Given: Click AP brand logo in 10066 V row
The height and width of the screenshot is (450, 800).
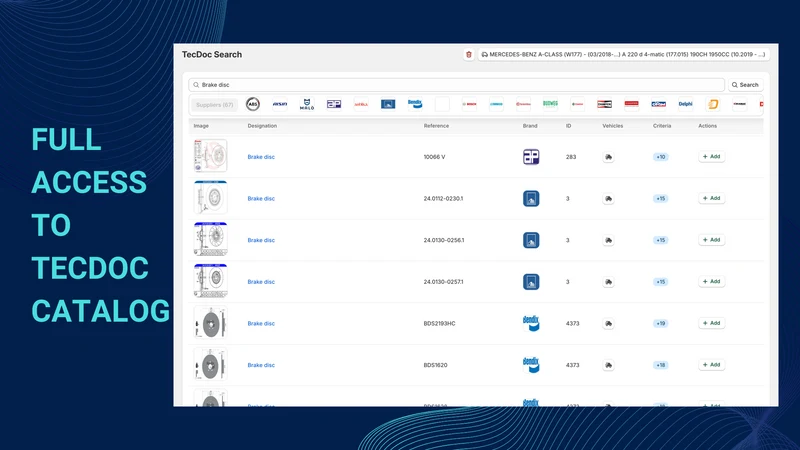Looking at the screenshot, I should pyautogui.click(x=531, y=157).
